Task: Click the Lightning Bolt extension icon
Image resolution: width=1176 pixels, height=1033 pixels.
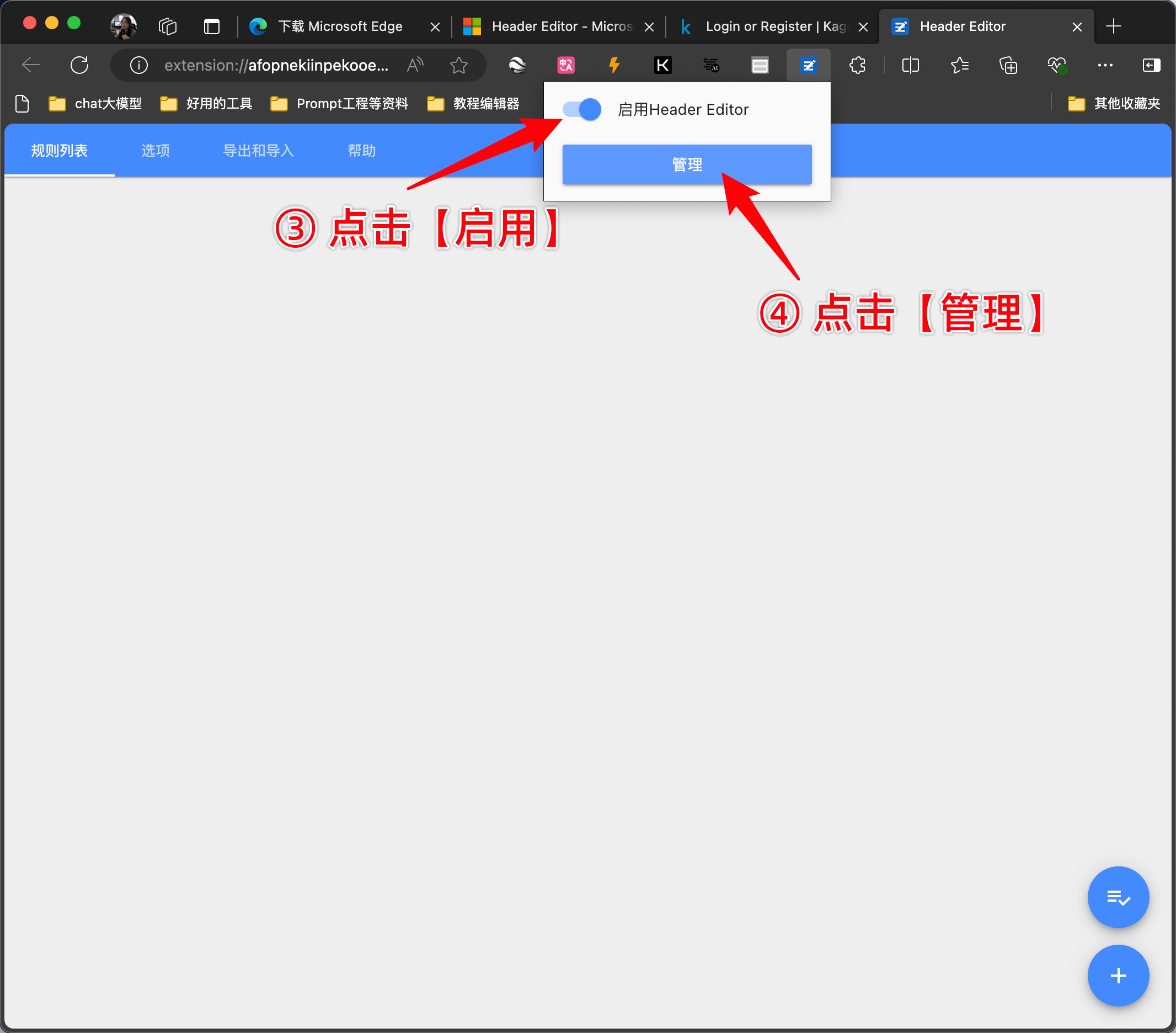Action: pos(614,64)
